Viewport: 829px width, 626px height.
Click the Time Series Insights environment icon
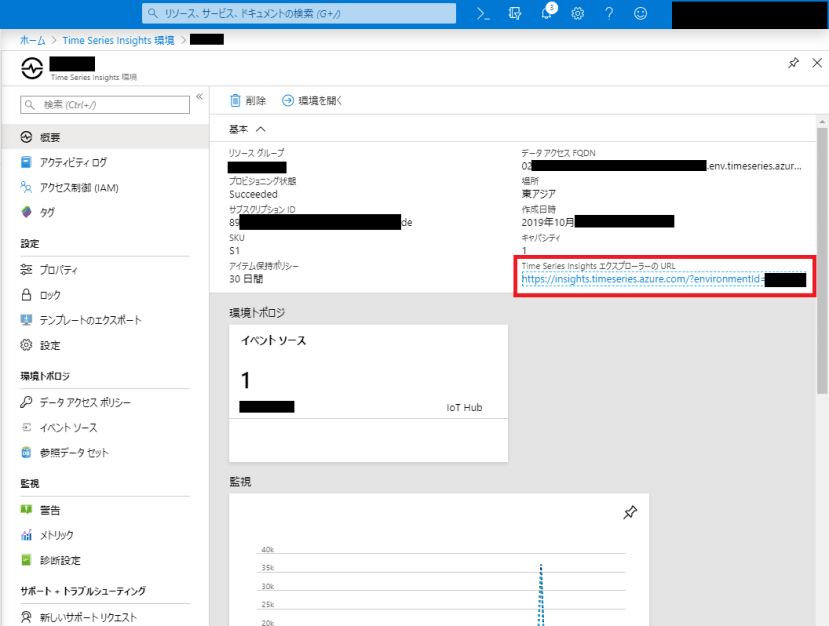click(x=32, y=68)
